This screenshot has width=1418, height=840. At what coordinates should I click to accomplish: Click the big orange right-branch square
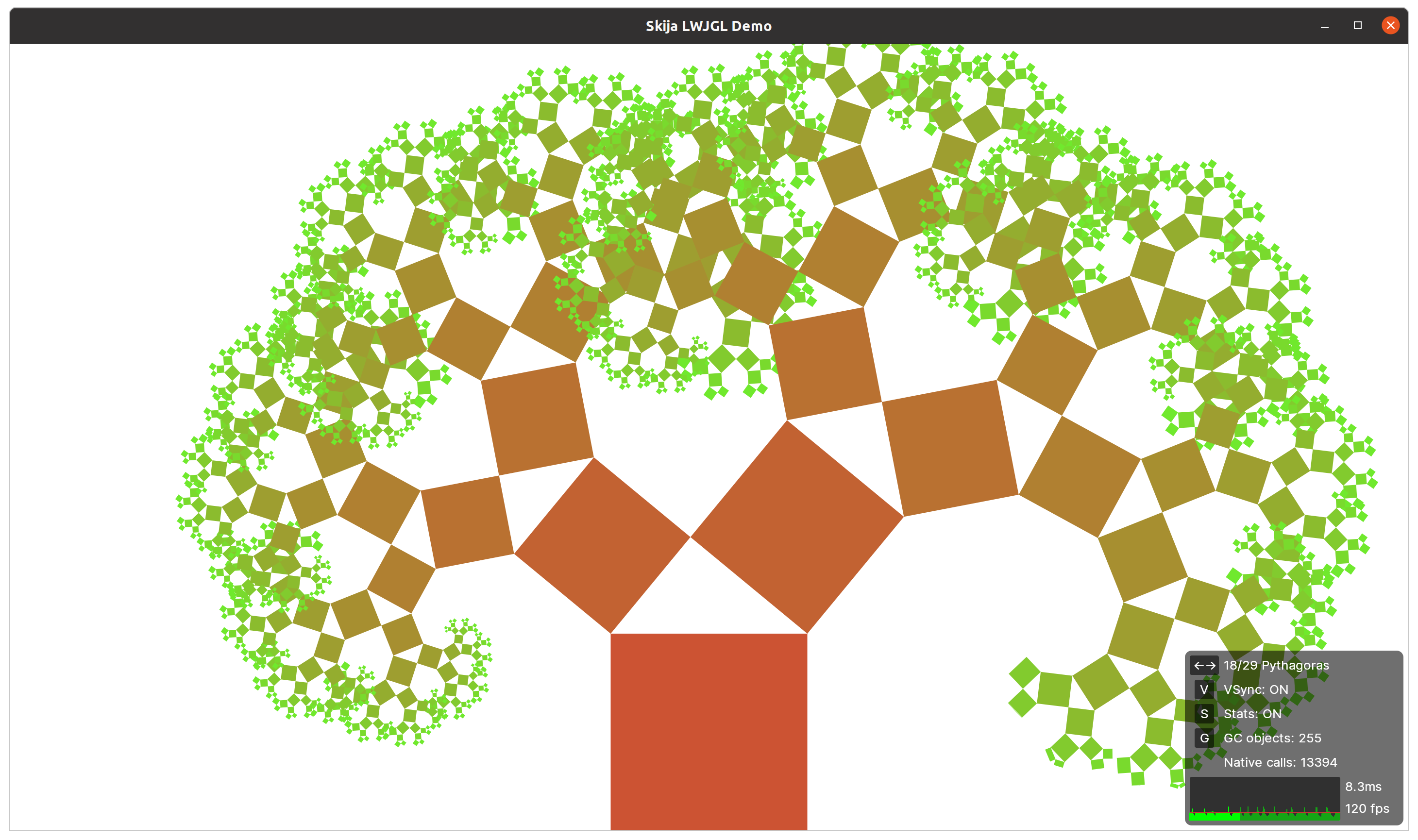(x=797, y=526)
